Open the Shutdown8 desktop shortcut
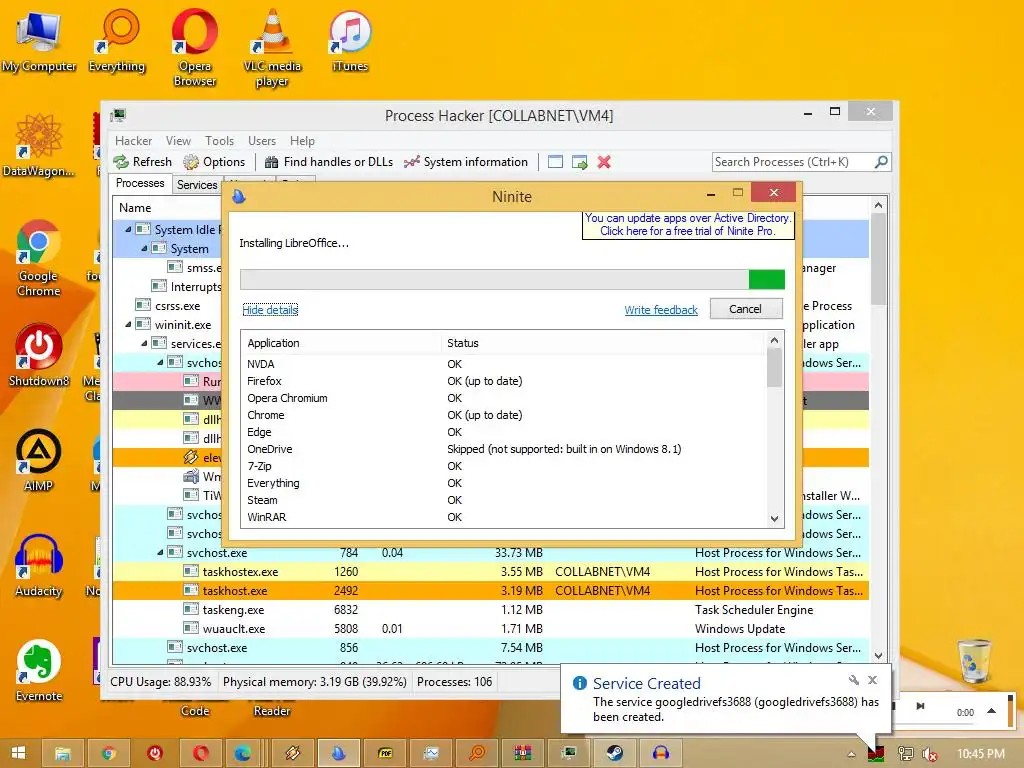Image resolution: width=1024 pixels, height=768 pixels. (39, 355)
